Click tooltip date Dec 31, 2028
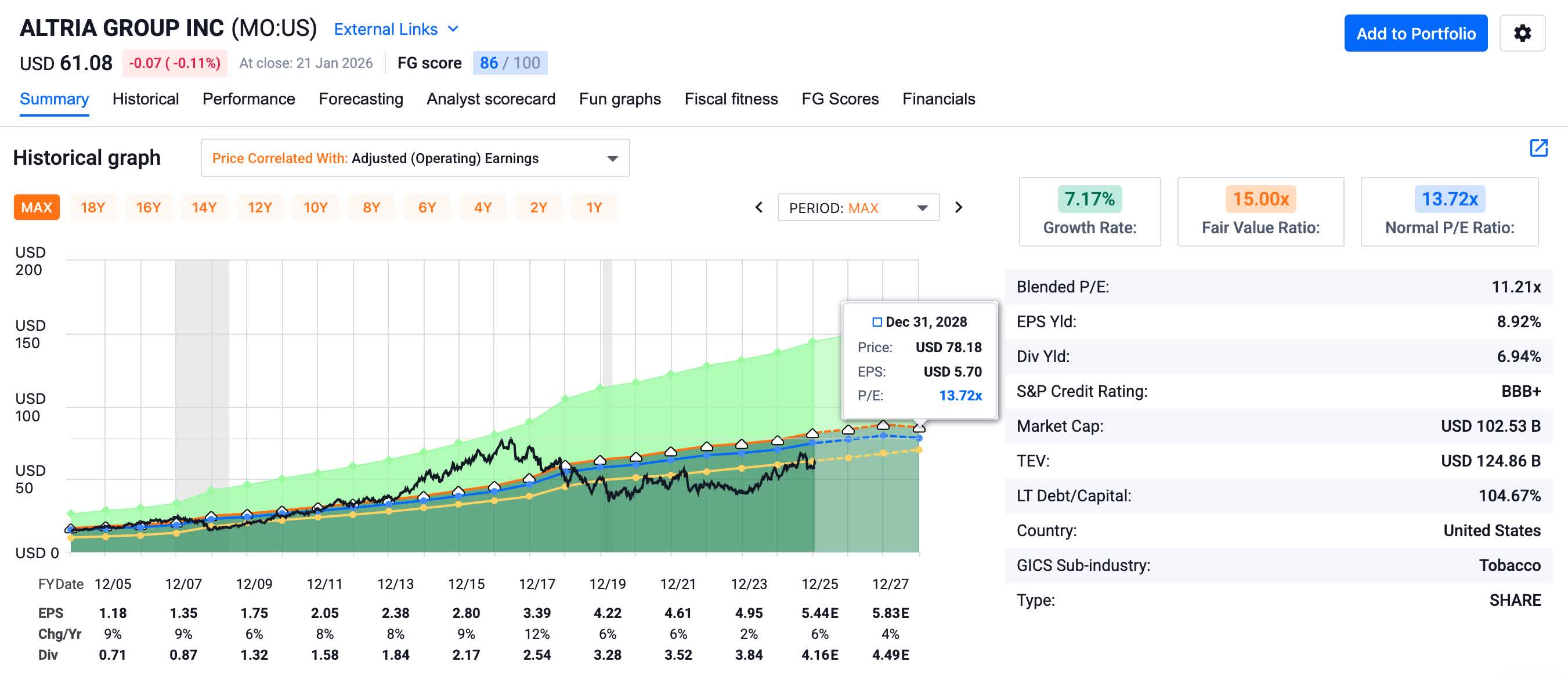The image size is (1568, 676). click(x=926, y=322)
